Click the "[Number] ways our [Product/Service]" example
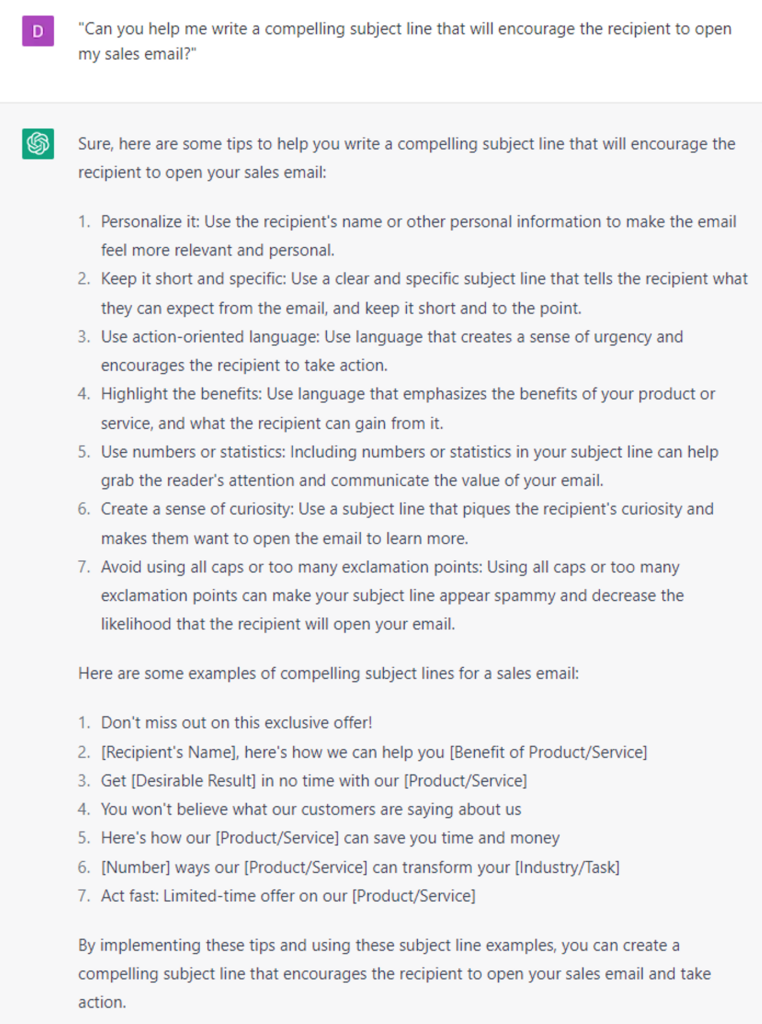Image resolution: width=762 pixels, height=1024 pixels. [x=360, y=867]
